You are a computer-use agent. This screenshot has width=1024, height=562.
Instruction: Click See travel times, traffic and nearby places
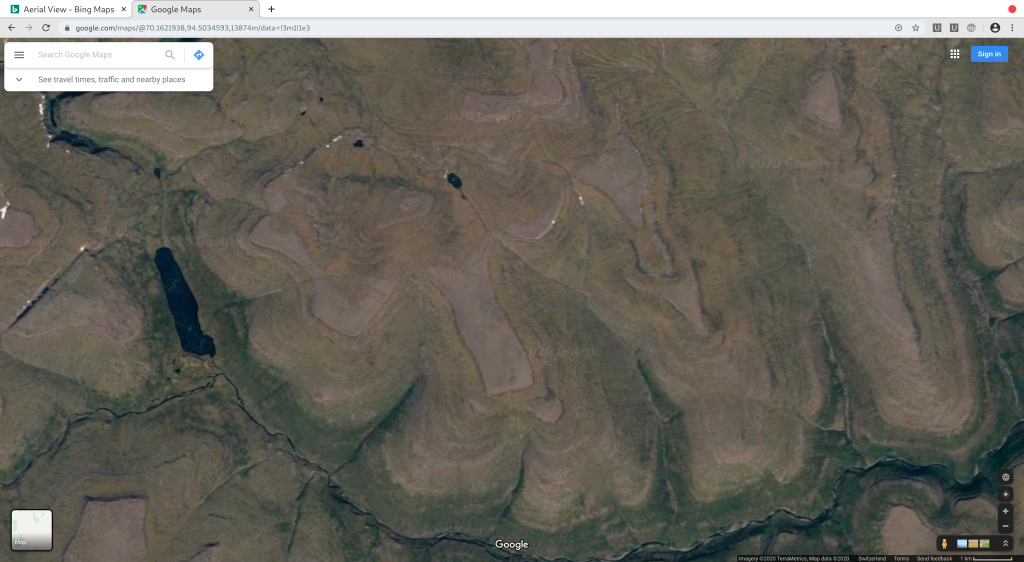(x=112, y=80)
